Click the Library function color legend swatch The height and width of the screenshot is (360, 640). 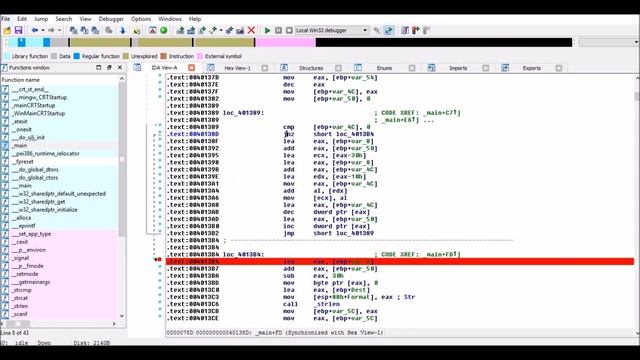click(7, 56)
